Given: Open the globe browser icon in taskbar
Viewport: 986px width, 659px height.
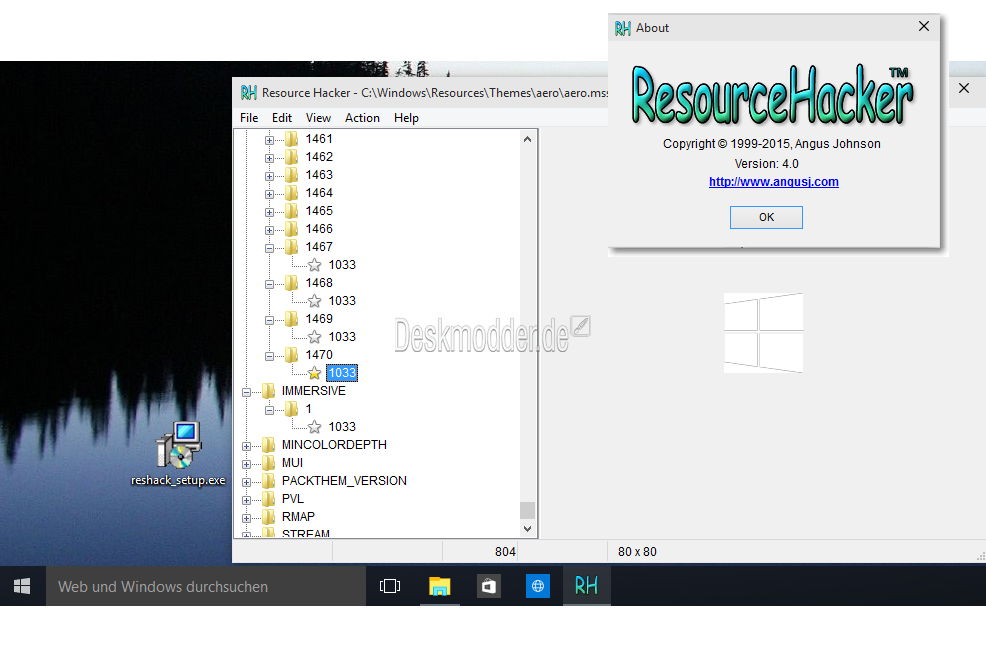Looking at the screenshot, I should 538,586.
